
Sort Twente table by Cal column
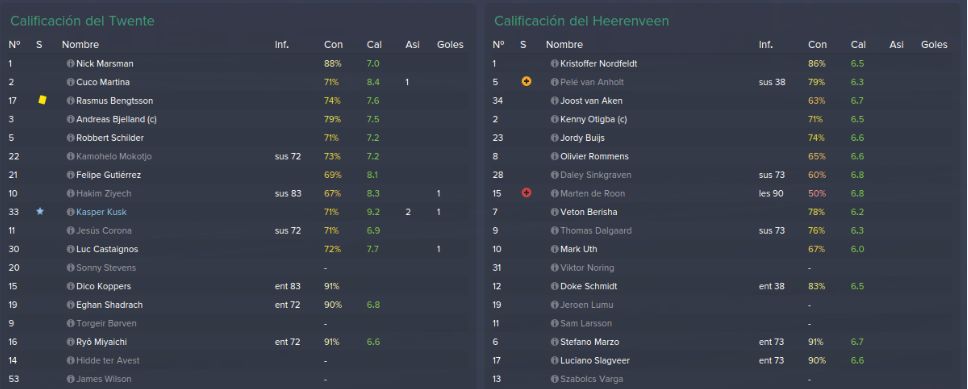(373, 44)
